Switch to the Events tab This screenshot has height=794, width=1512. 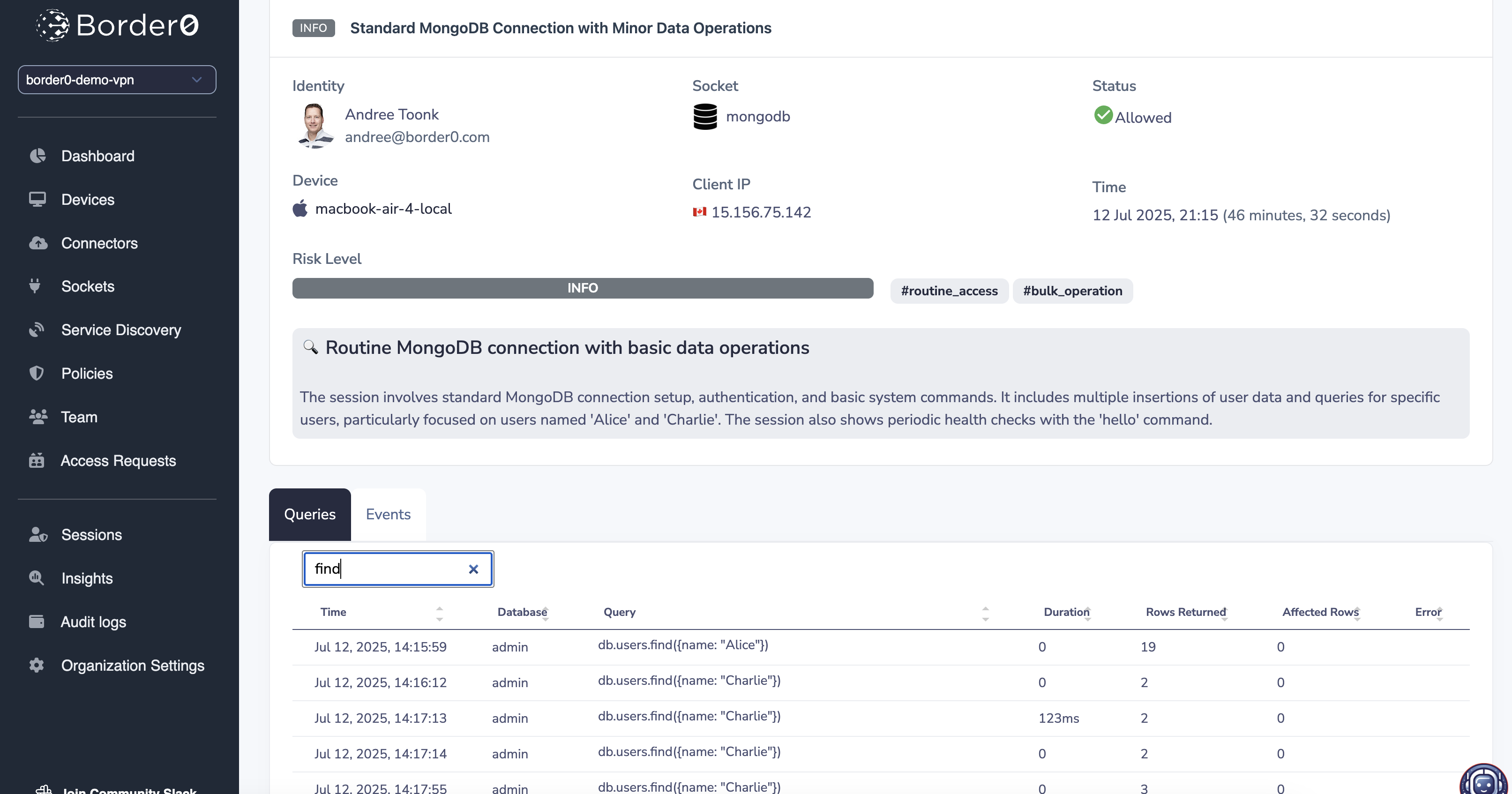click(388, 514)
